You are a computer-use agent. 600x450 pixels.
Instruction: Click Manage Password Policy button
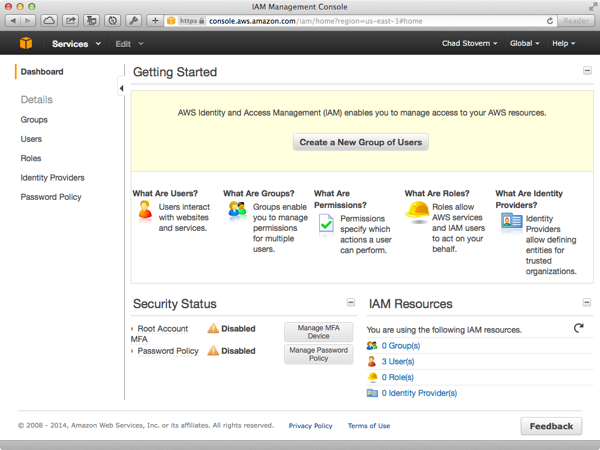click(x=318, y=354)
